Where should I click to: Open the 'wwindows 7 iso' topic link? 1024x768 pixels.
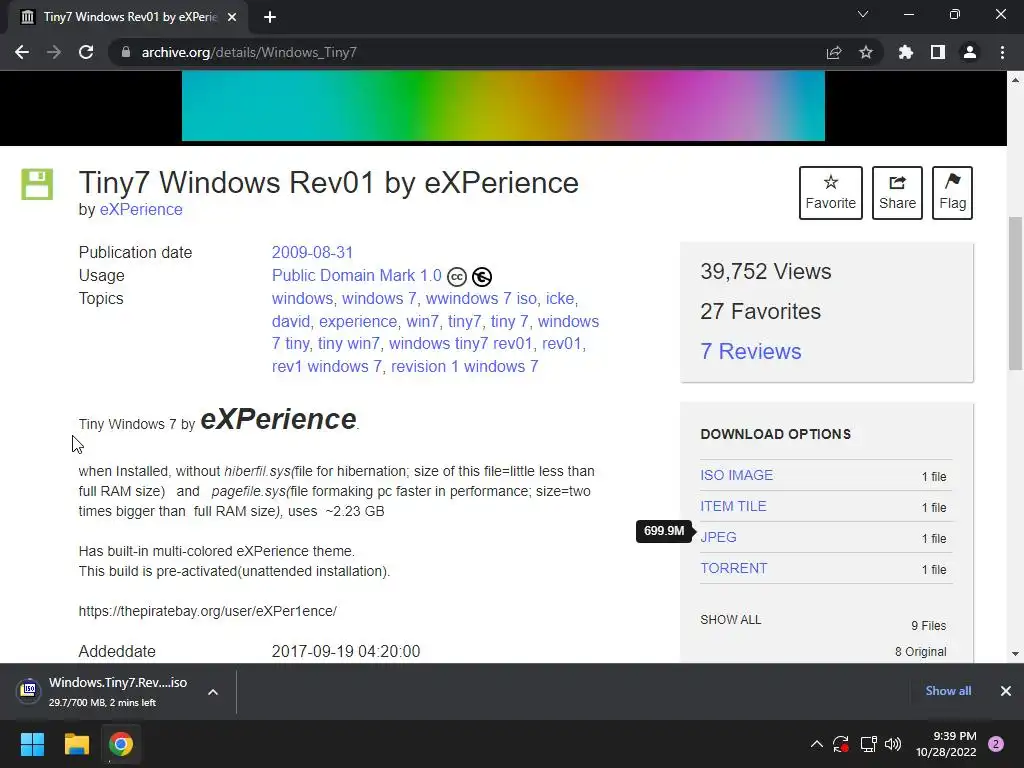(x=481, y=298)
